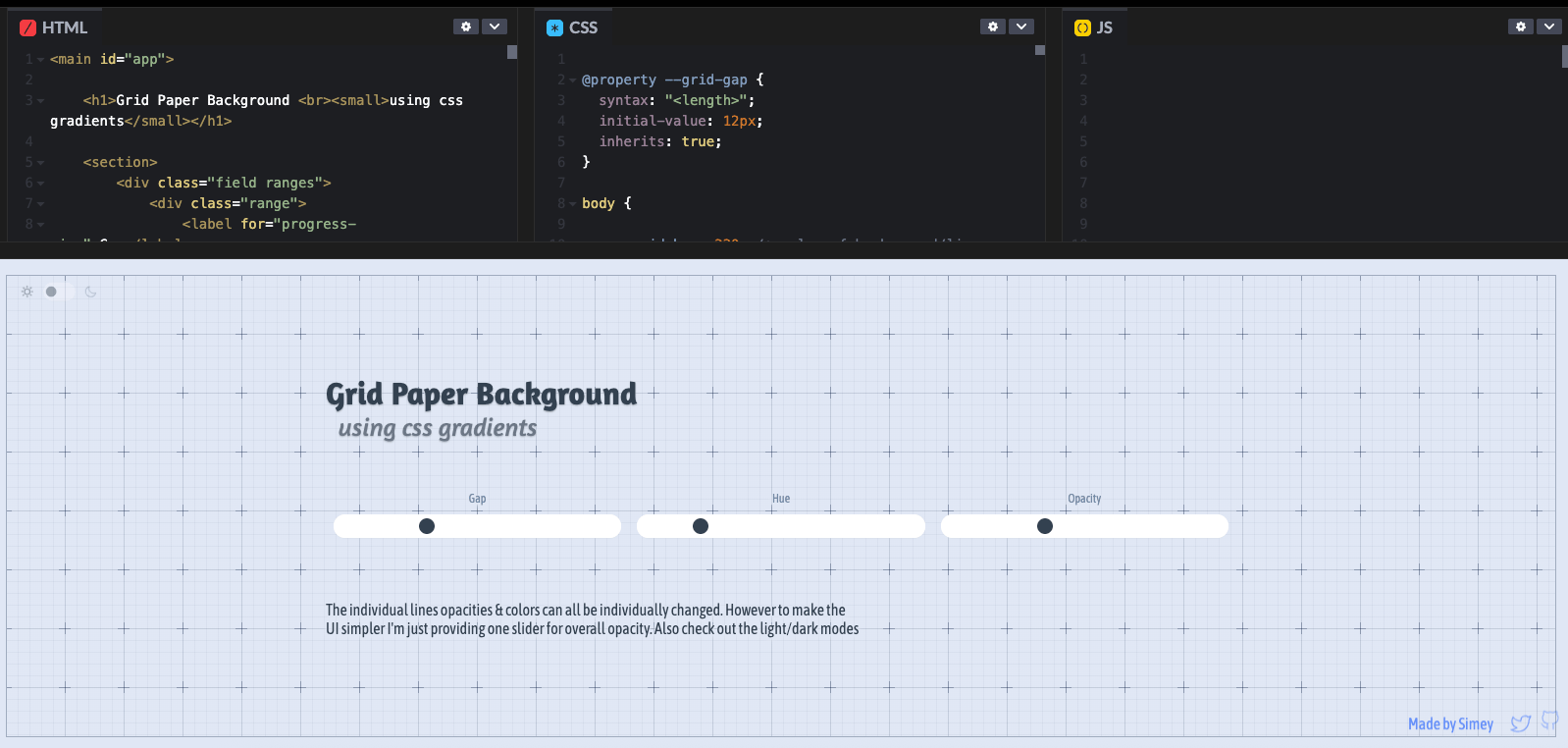1568x748 pixels.
Task: Expand the JS panel dropdown chevron
Action: [1548, 27]
